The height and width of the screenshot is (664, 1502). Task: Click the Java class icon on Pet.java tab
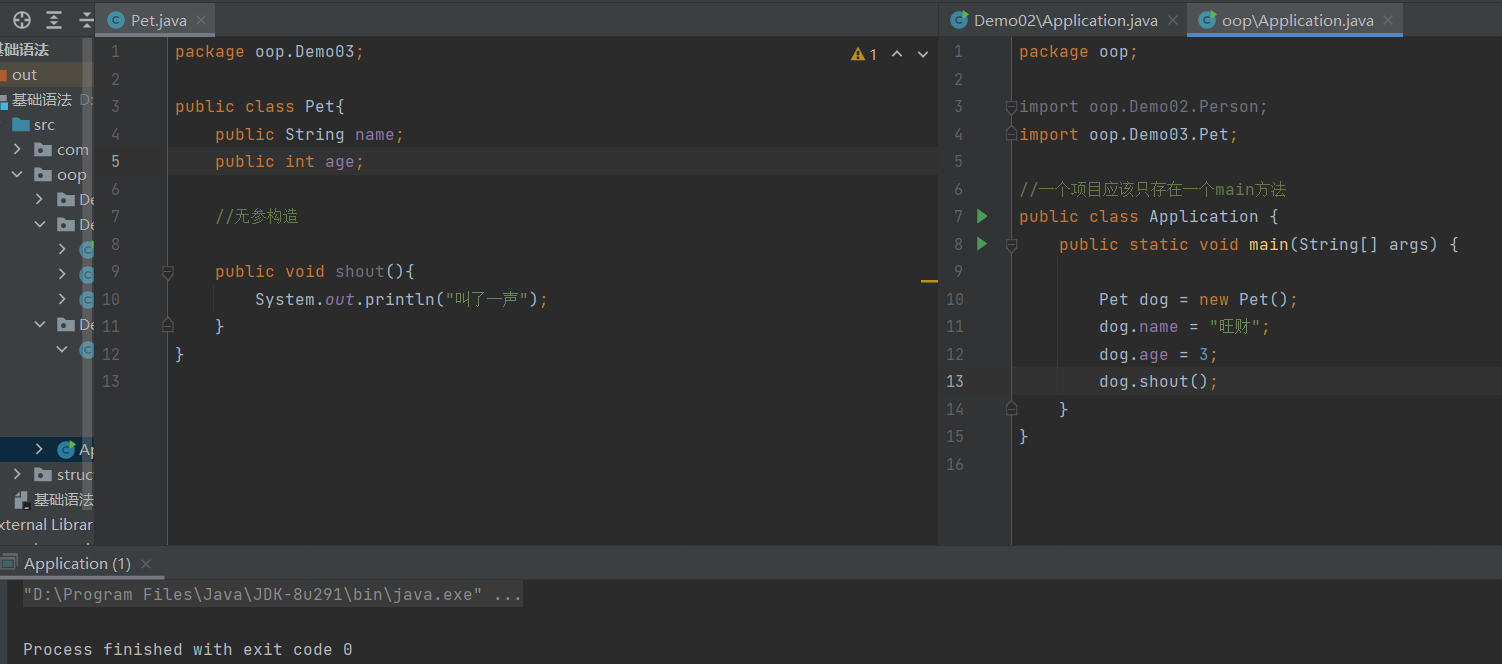tap(117, 20)
